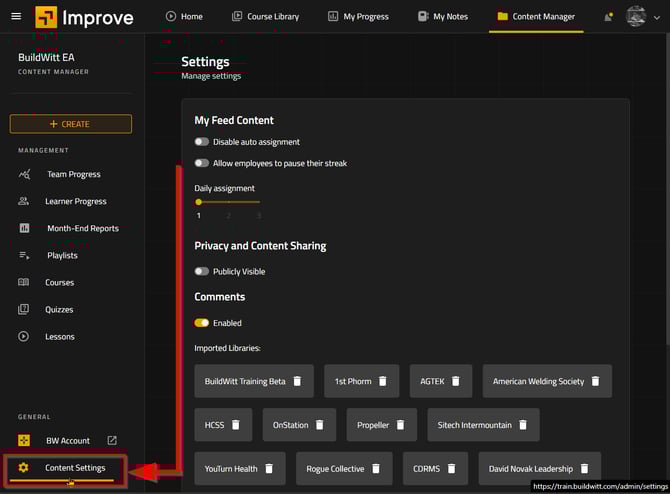
Task: Open the hamburger menu icon
Action: (x=16, y=17)
